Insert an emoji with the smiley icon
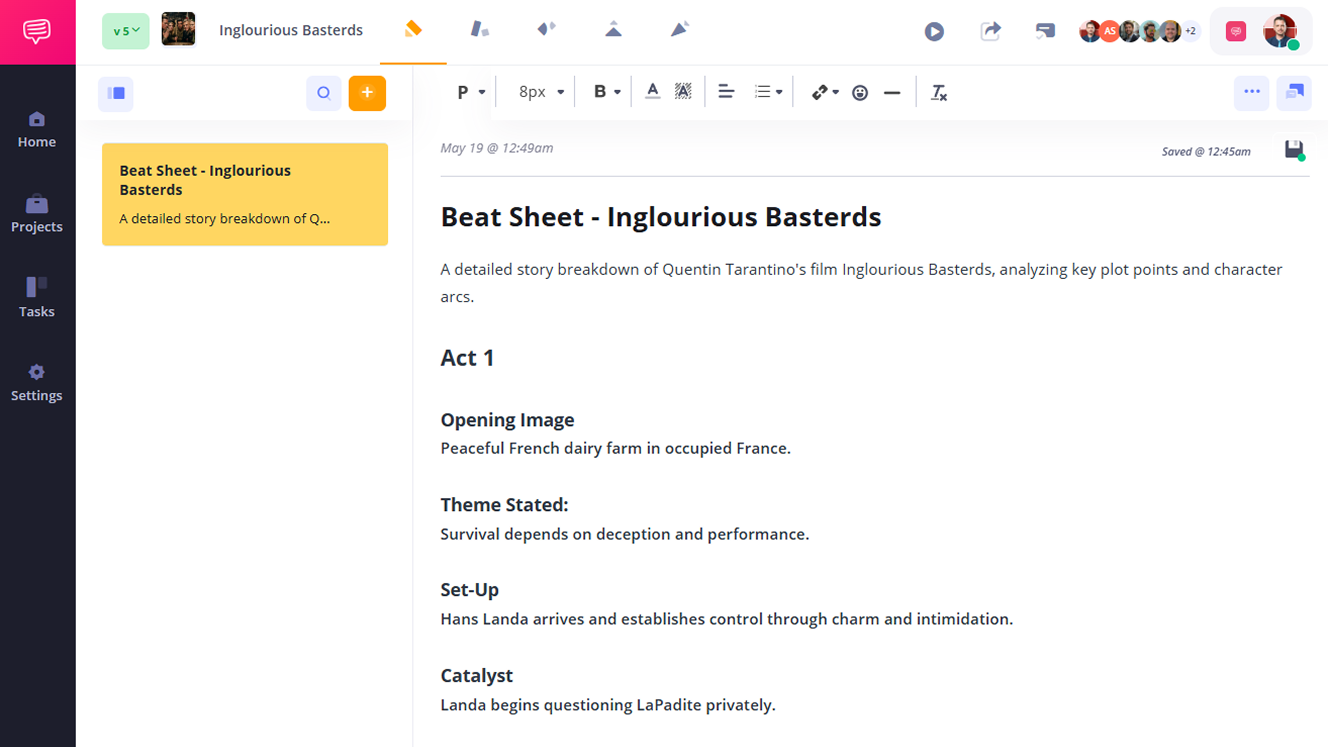Screen dimensions: 1328x747 pos(860,93)
